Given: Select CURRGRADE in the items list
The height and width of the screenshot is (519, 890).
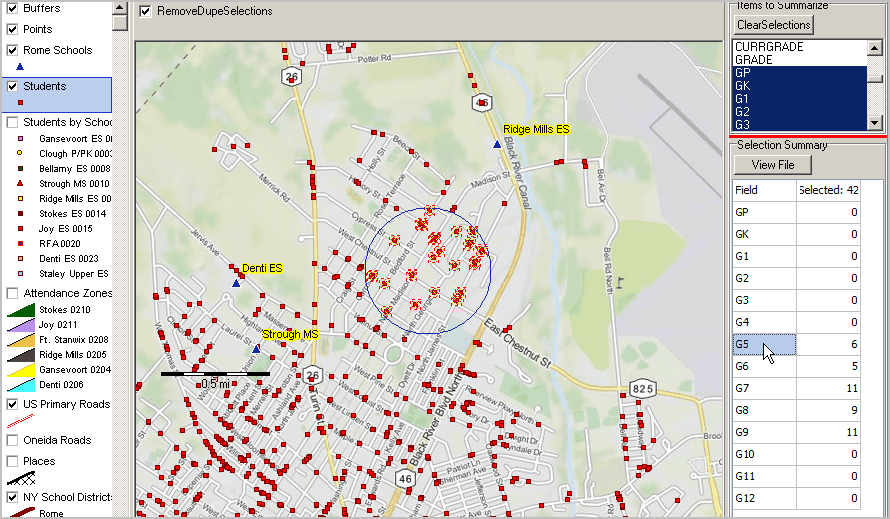Looking at the screenshot, I should [769, 47].
